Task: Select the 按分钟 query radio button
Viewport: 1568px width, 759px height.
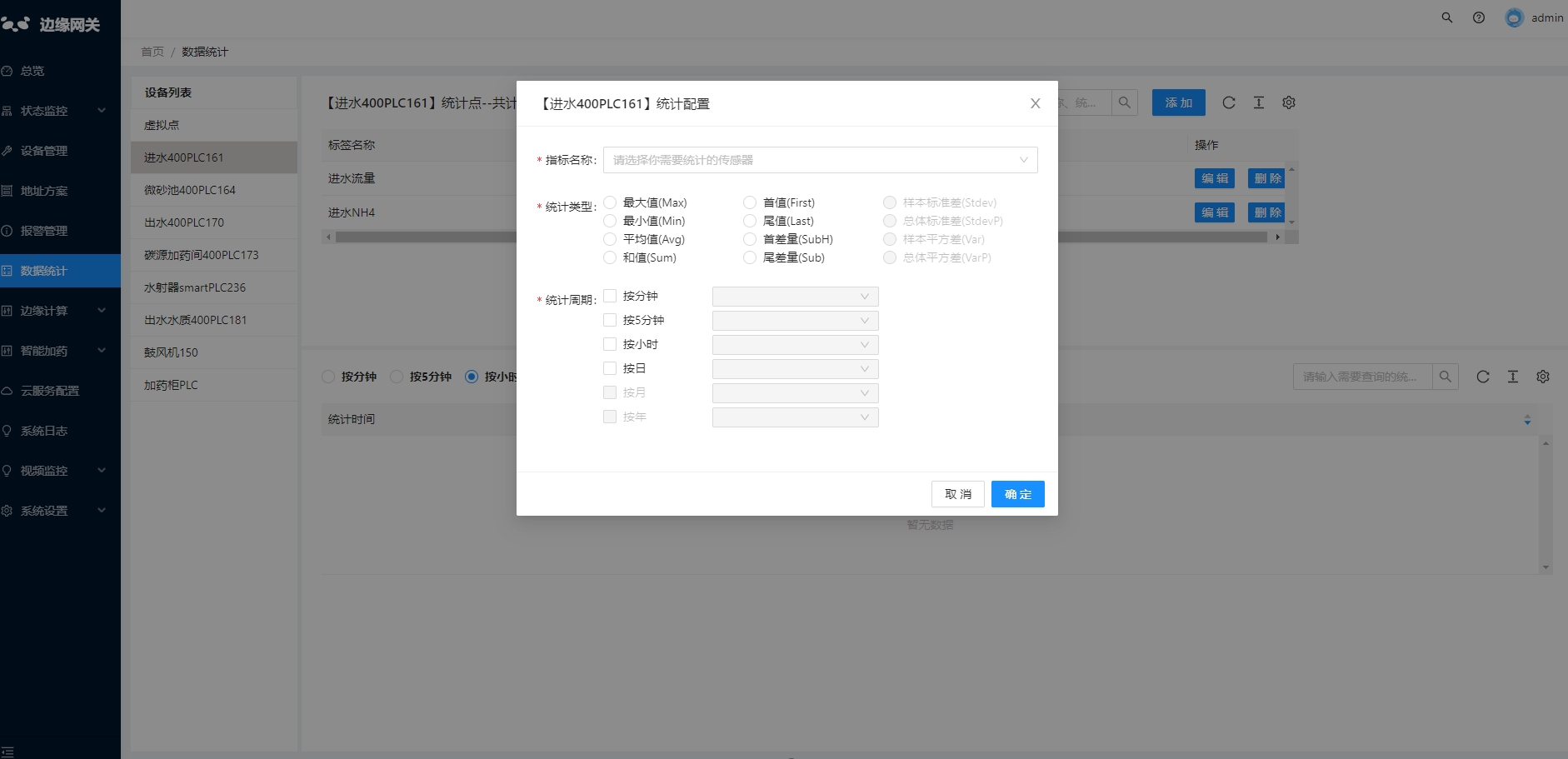Action: [328, 377]
